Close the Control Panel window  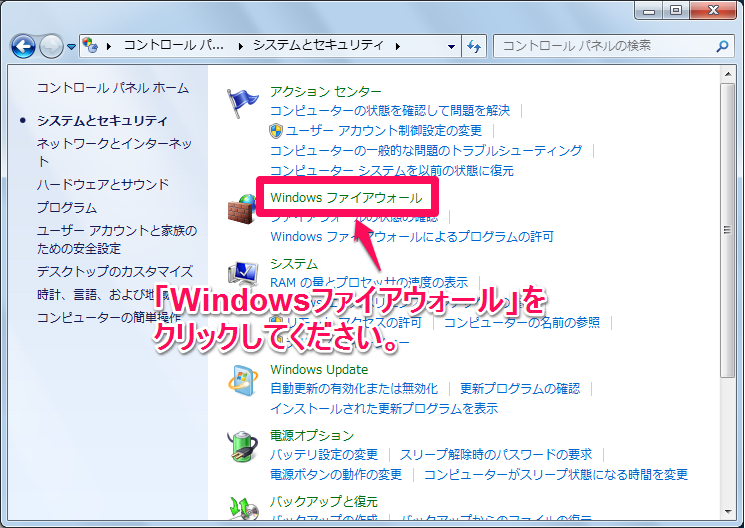coord(713,10)
